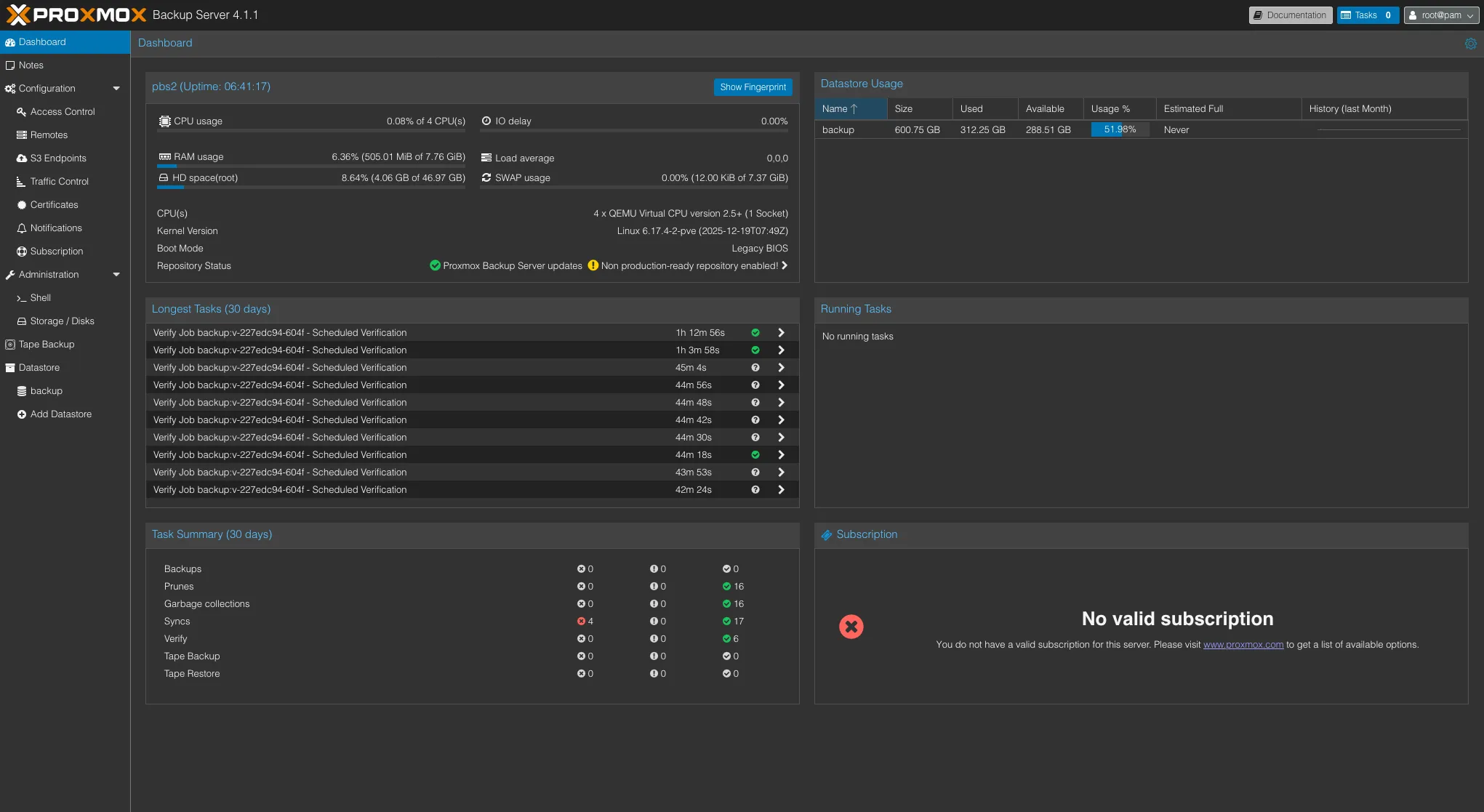
Task: Select Notes in the left navigation
Action: click(x=31, y=65)
